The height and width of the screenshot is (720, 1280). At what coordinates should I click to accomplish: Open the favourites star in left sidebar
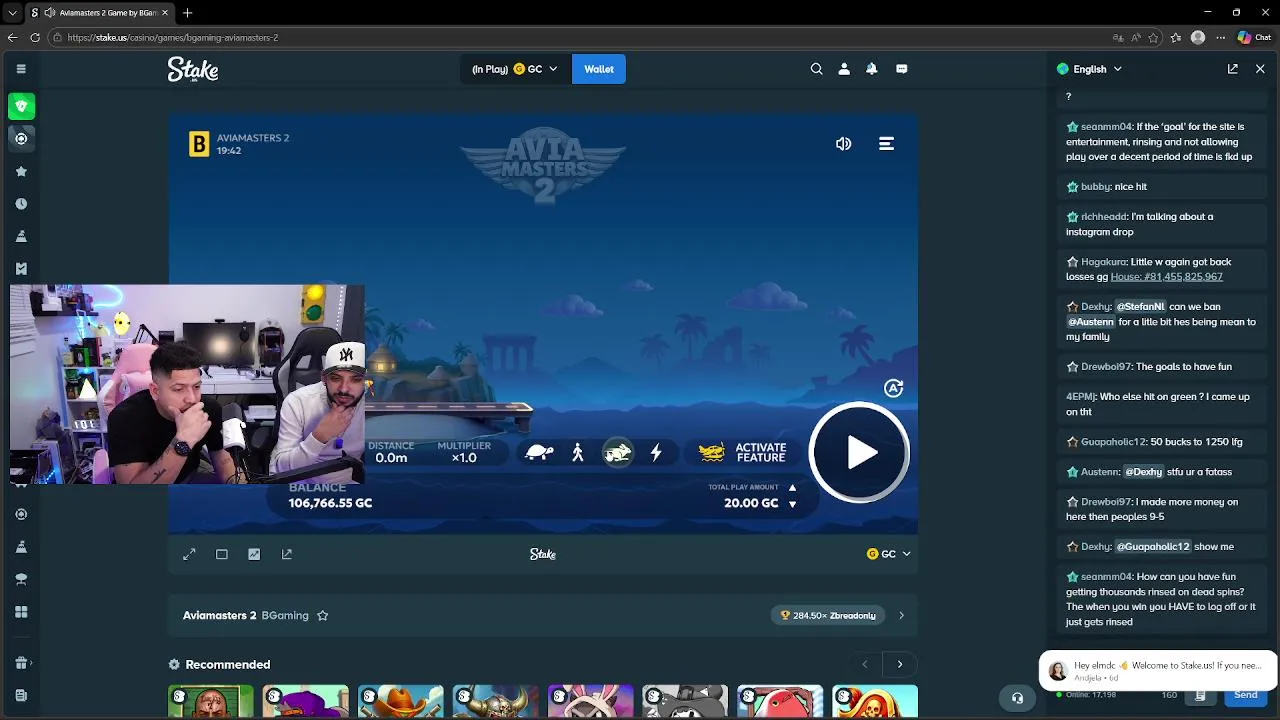(x=21, y=171)
